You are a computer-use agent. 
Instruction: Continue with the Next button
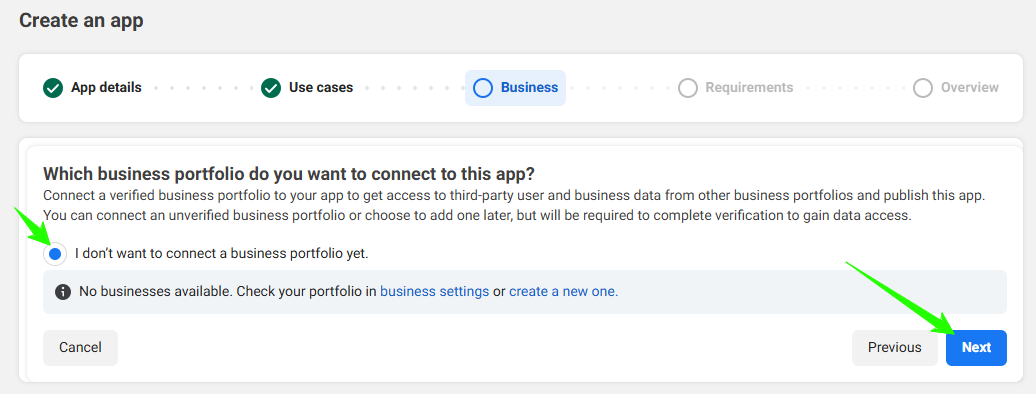(977, 348)
